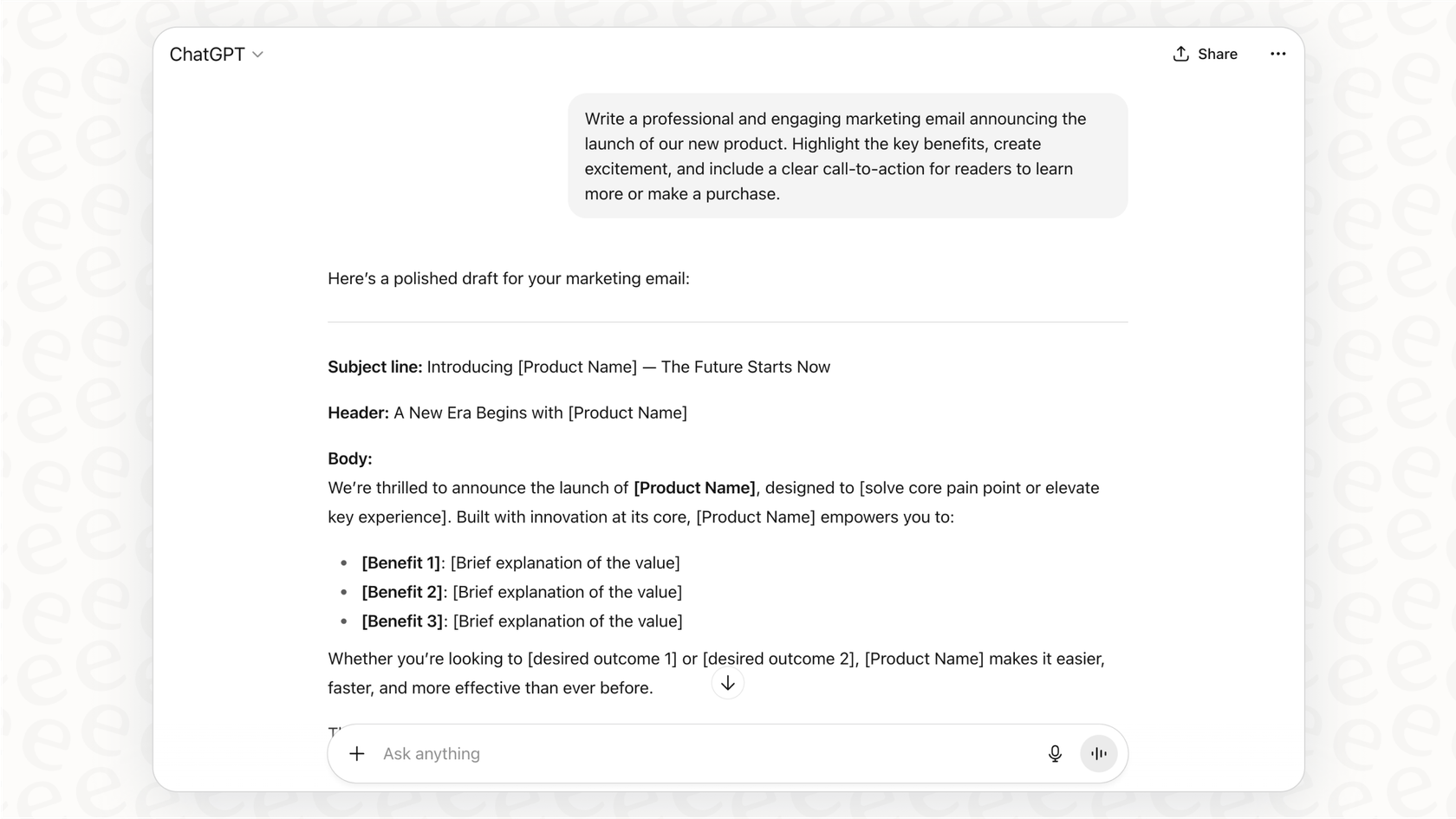This screenshot has height=819, width=1456.
Task: Click "The Future Starts Now" subject text
Action: coord(745,367)
